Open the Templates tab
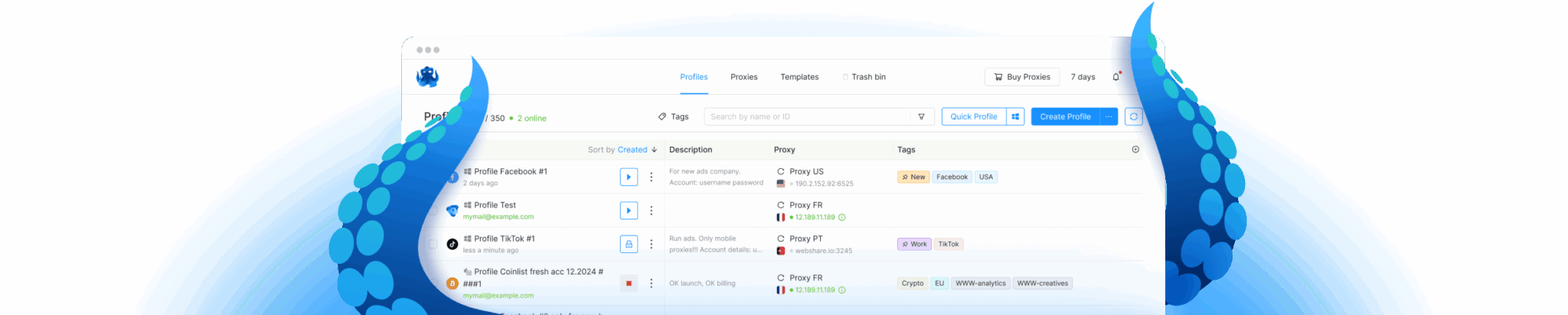The height and width of the screenshot is (315, 1568). click(x=799, y=77)
